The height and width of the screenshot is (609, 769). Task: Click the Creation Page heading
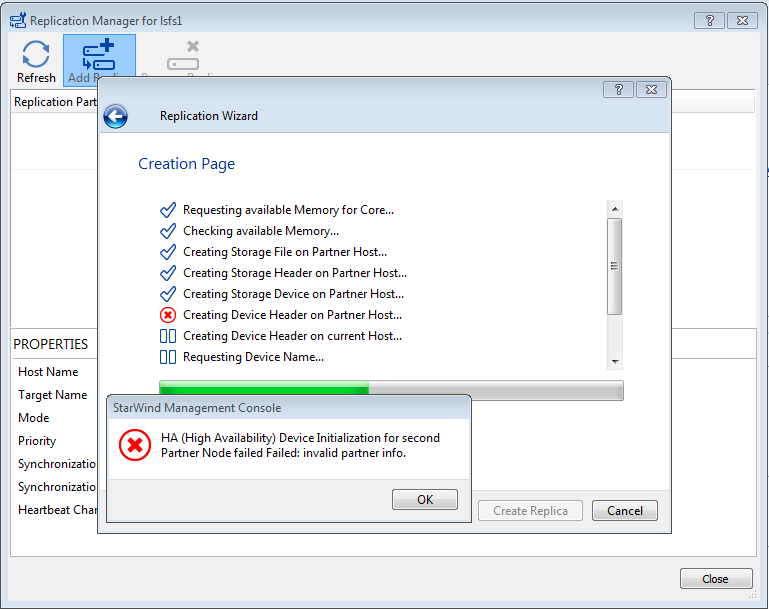coord(186,164)
